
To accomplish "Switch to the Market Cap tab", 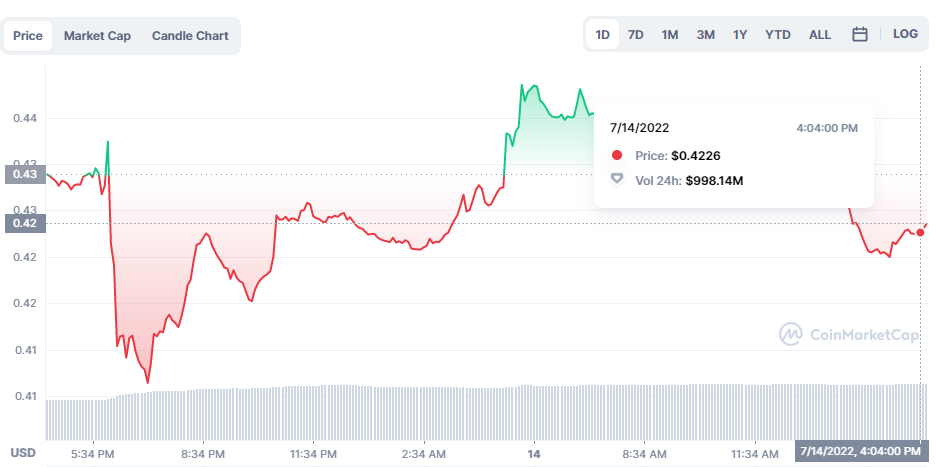I will coord(97,36).
